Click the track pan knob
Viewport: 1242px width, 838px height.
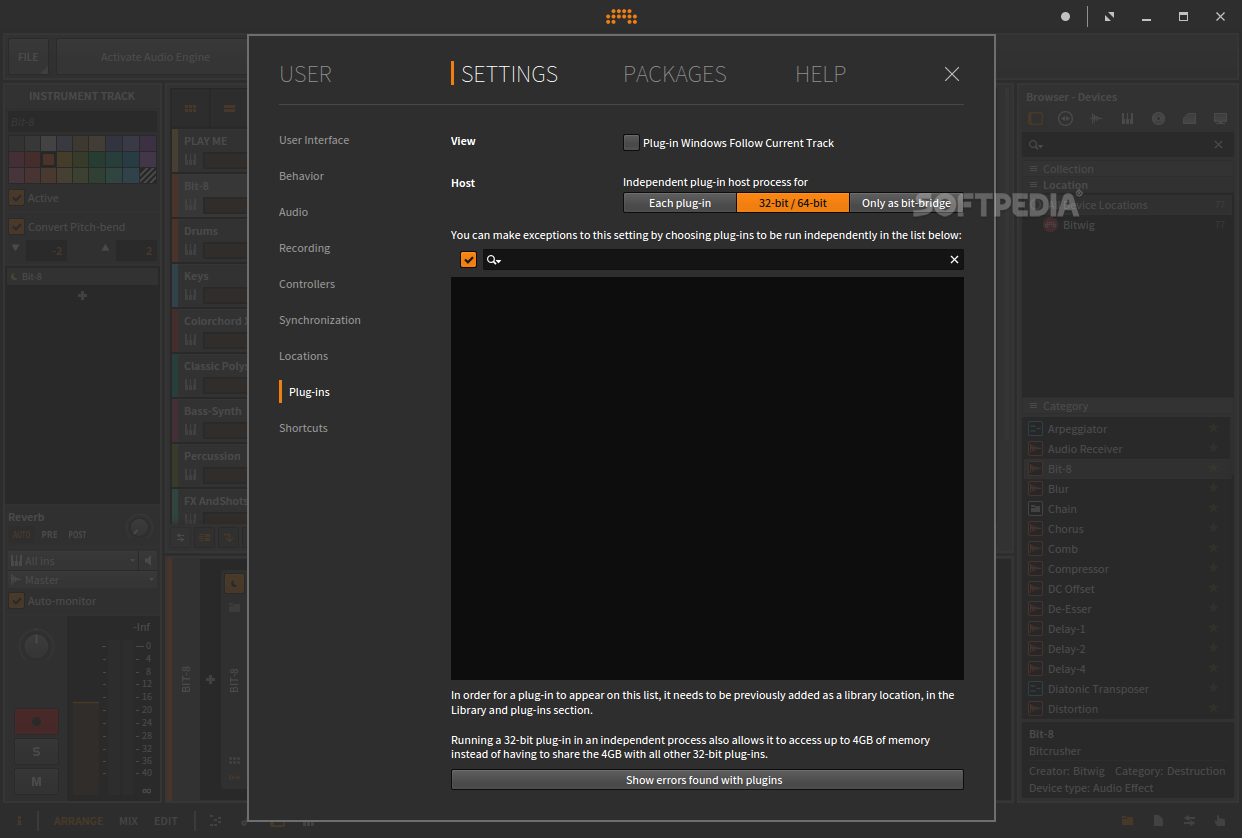click(x=36, y=646)
